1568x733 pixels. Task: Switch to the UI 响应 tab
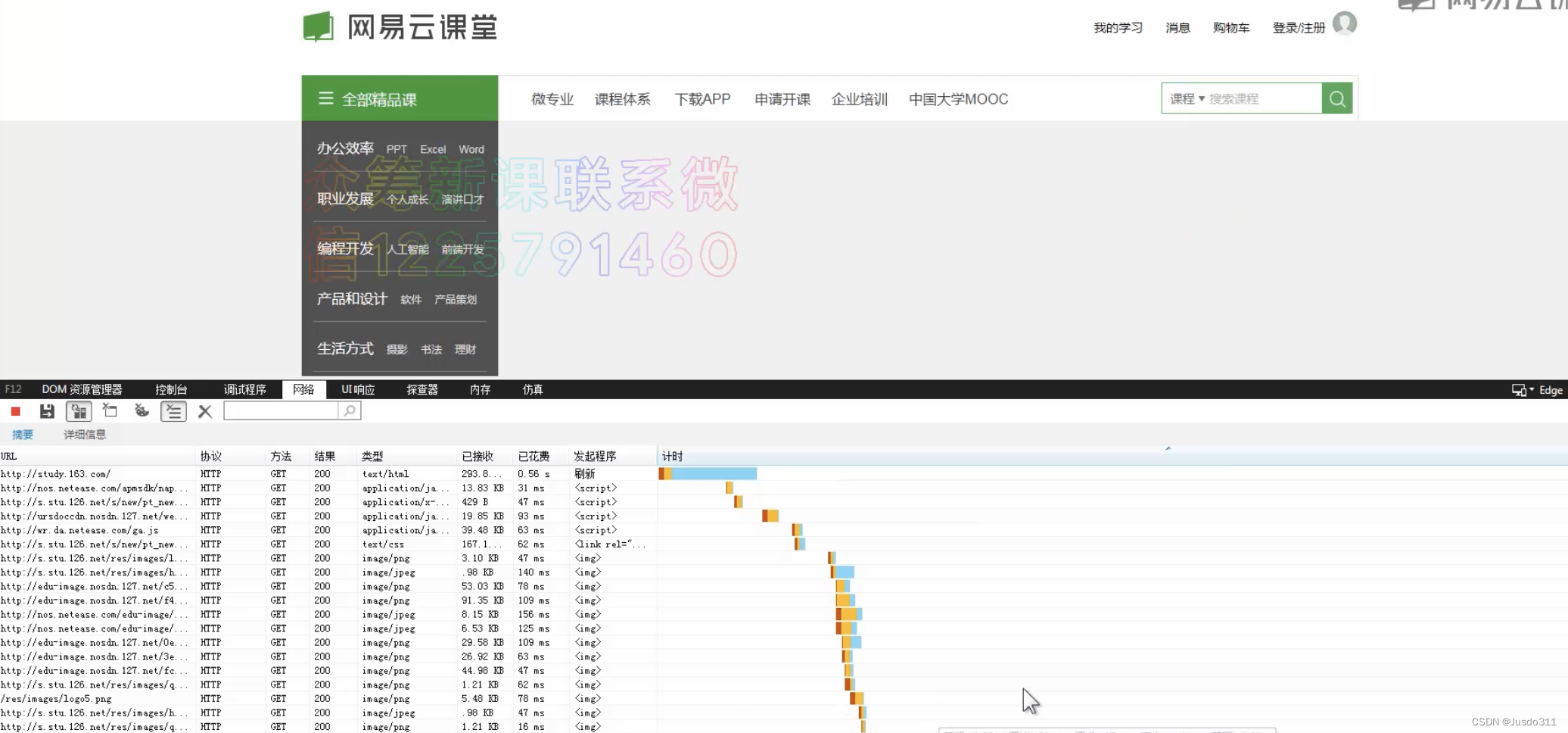click(358, 389)
